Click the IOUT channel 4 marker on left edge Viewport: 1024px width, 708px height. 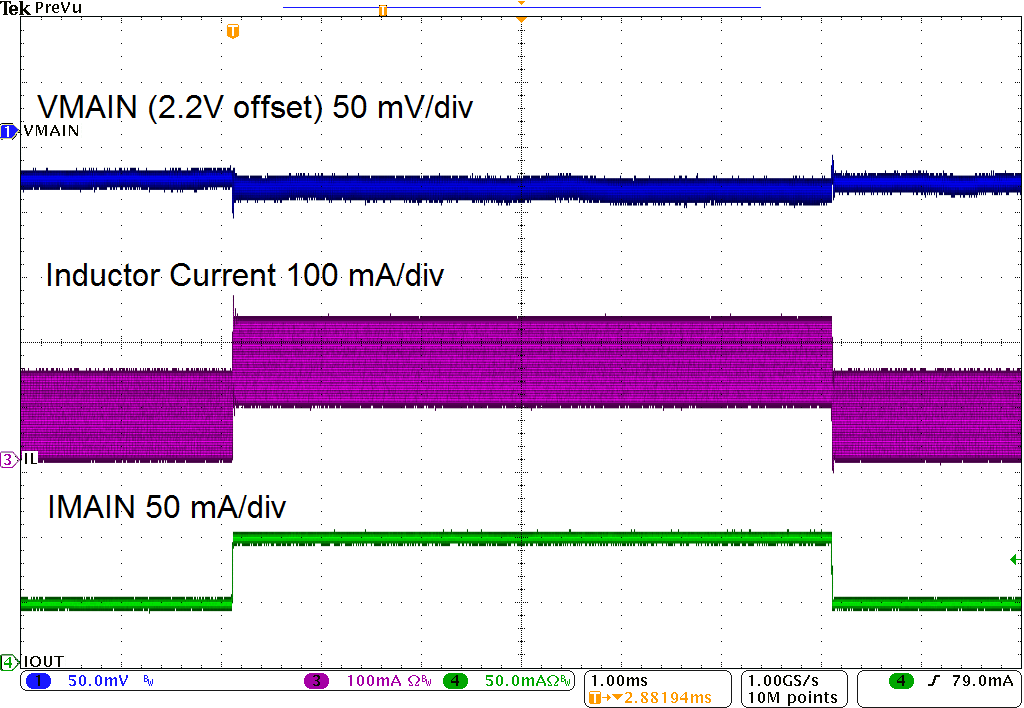(x=8, y=661)
